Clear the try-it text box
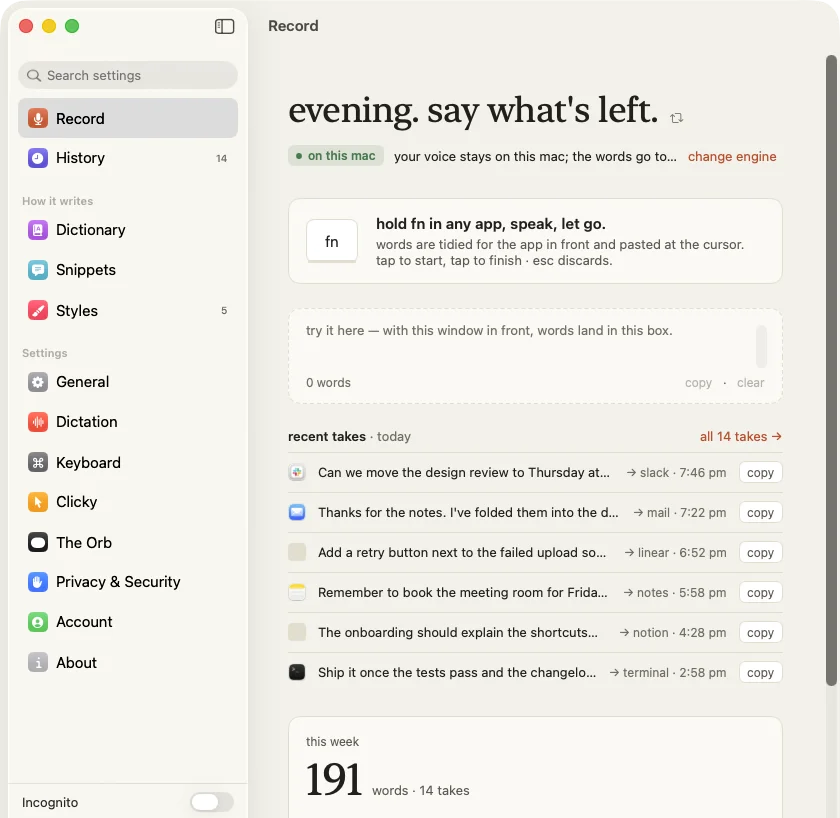 (751, 383)
